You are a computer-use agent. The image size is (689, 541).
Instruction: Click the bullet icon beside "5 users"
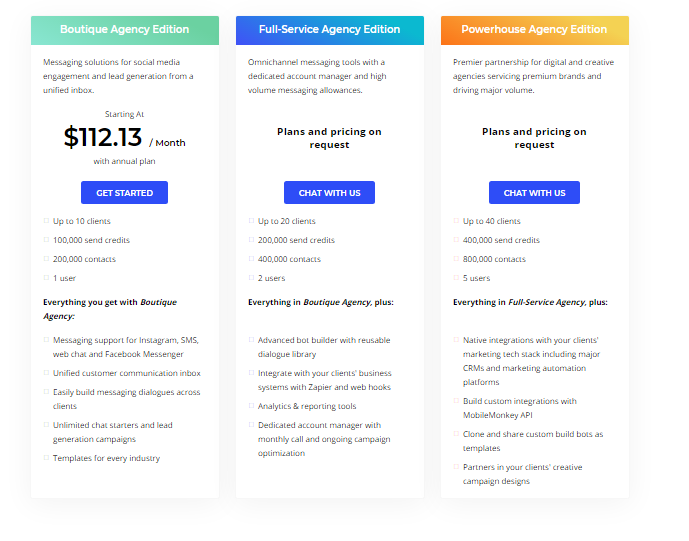point(456,278)
